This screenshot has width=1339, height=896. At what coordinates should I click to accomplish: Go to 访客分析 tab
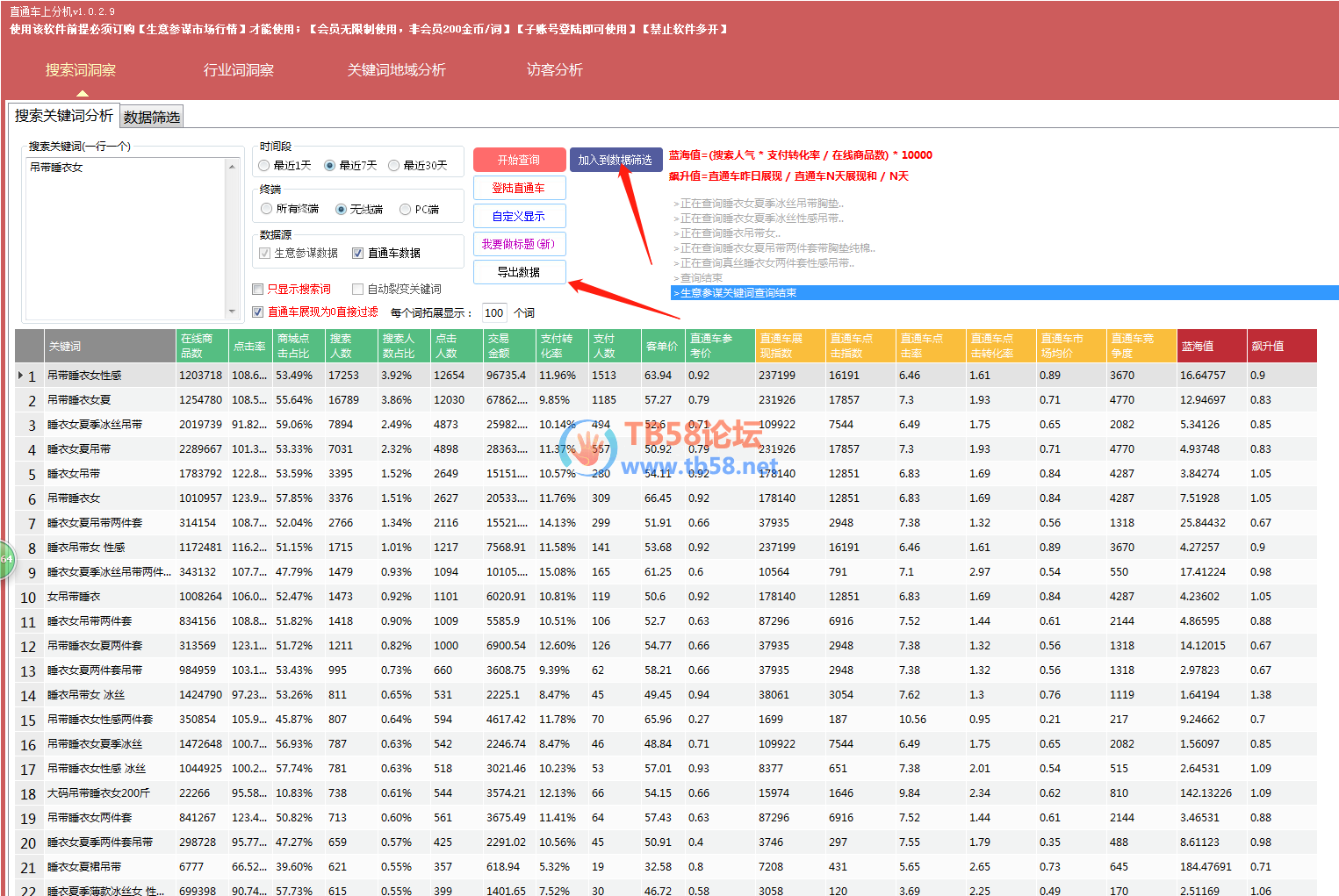click(x=555, y=70)
